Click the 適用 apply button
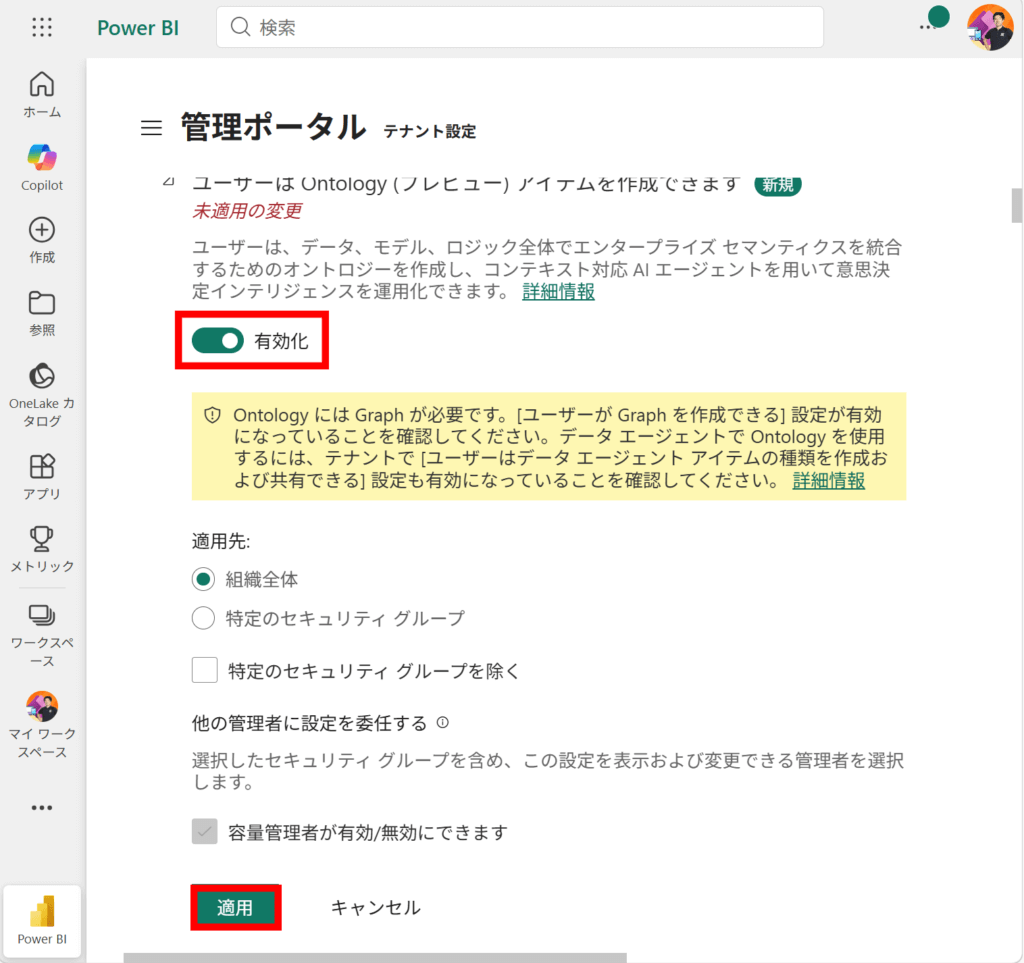The image size is (1024, 963). click(235, 907)
